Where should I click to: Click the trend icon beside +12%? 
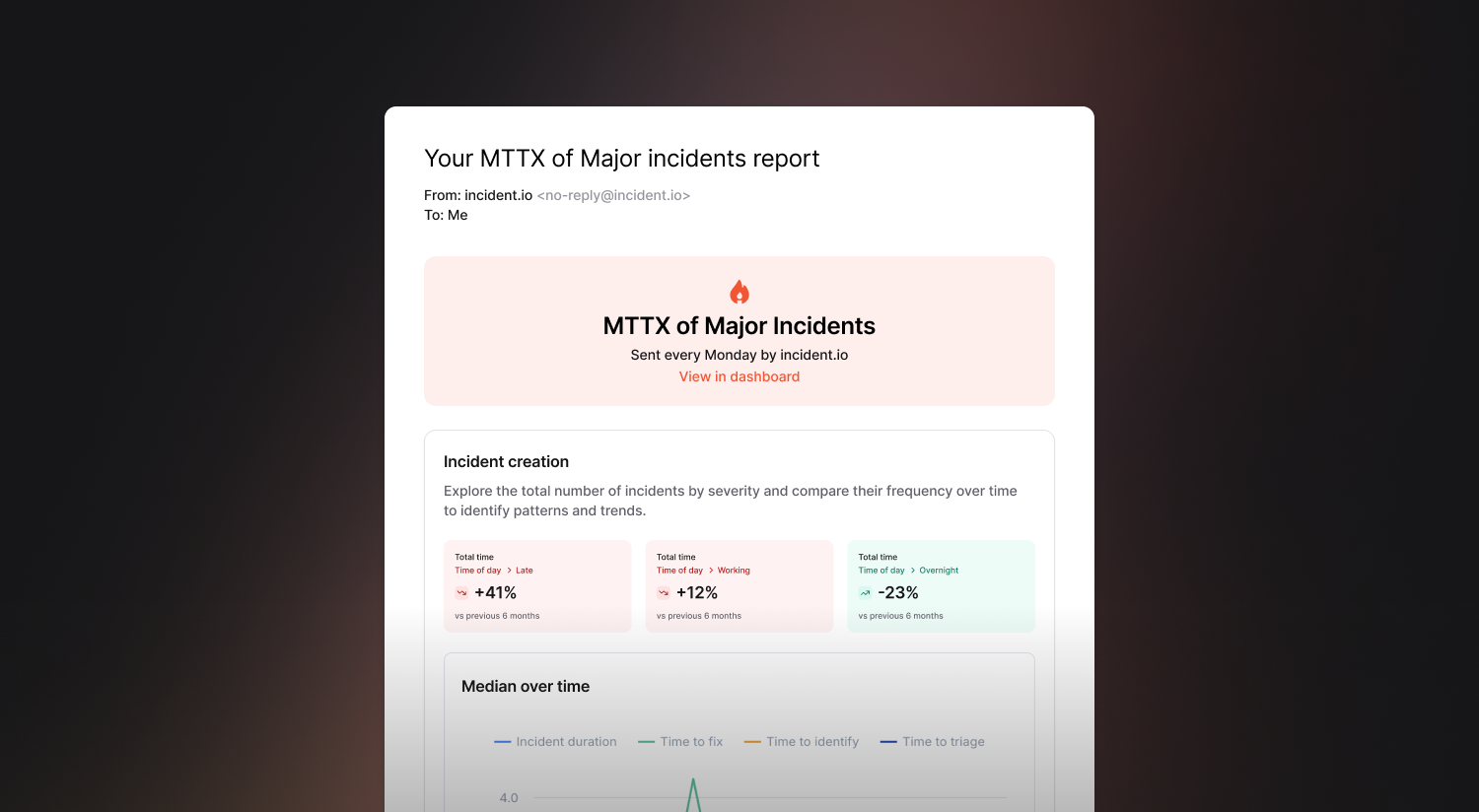[664, 593]
